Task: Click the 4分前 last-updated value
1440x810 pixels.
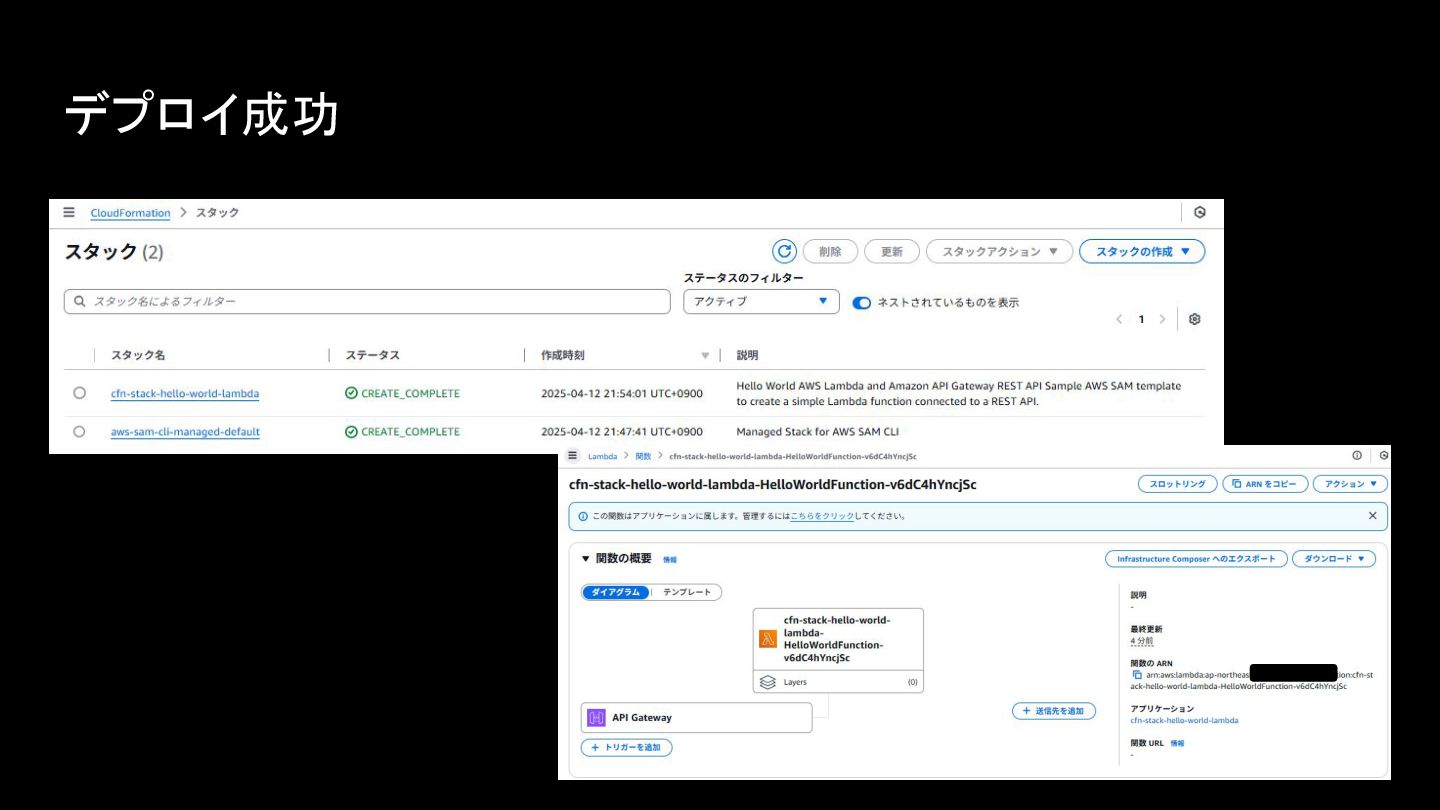Action: [1141, 641]
